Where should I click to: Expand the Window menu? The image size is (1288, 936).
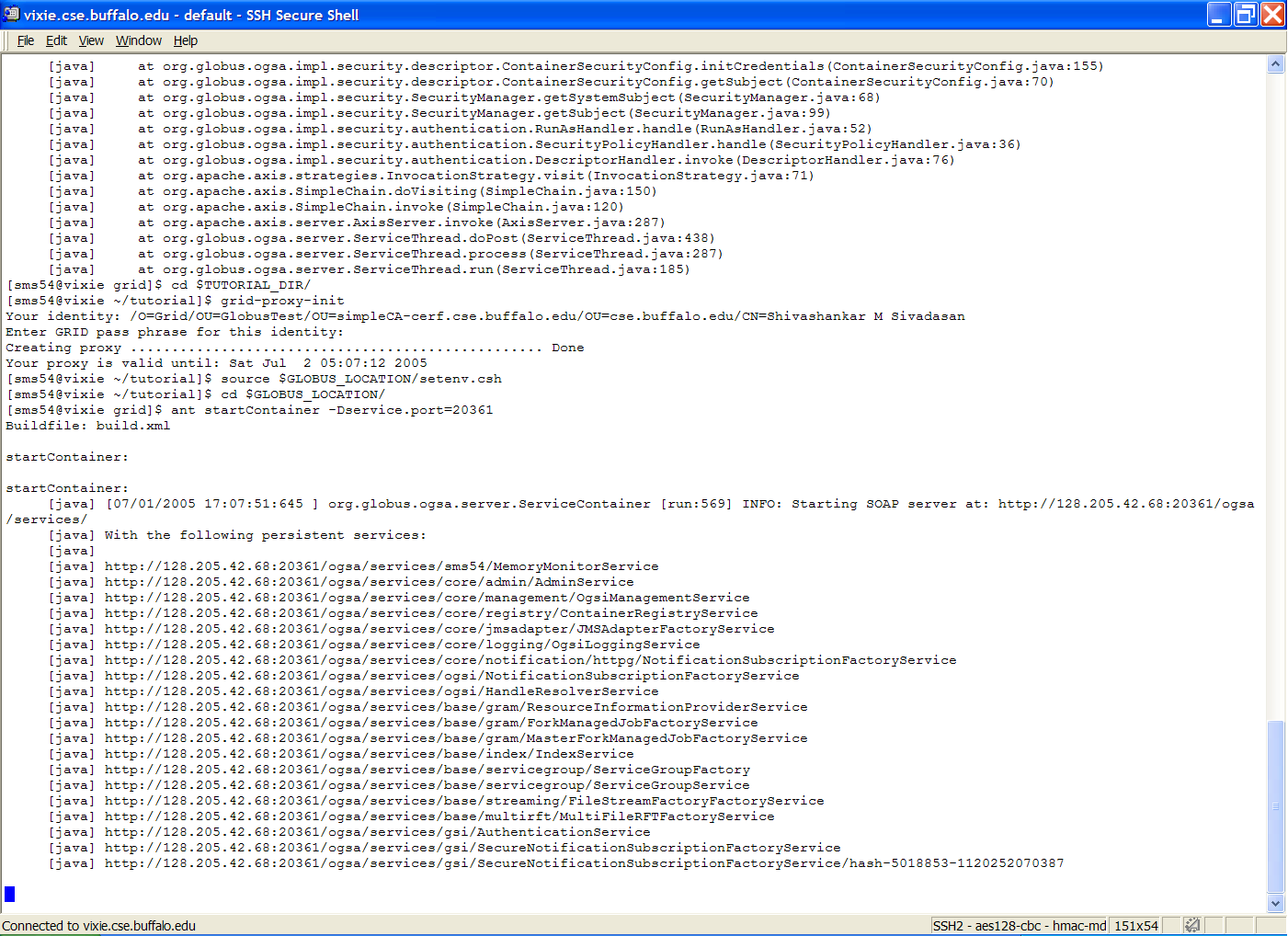point(139,40)
